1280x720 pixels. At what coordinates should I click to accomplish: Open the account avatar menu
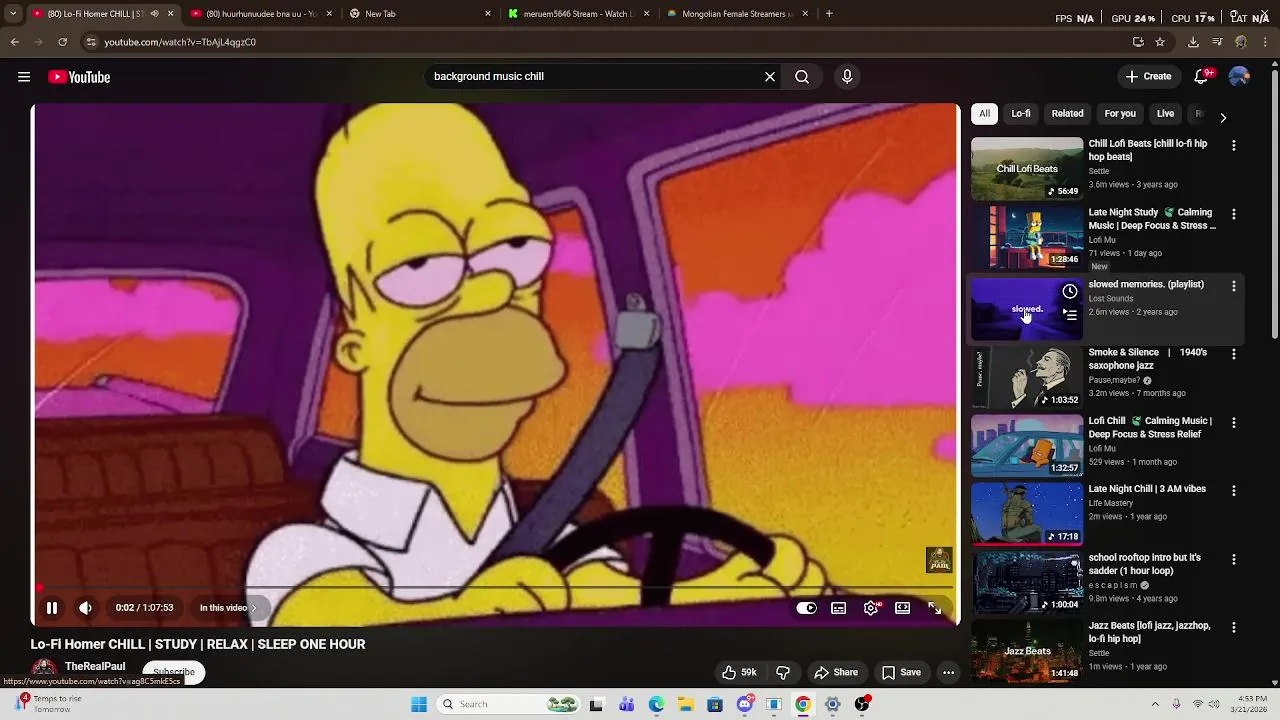pyautogui.click(x=1239, y=77)
